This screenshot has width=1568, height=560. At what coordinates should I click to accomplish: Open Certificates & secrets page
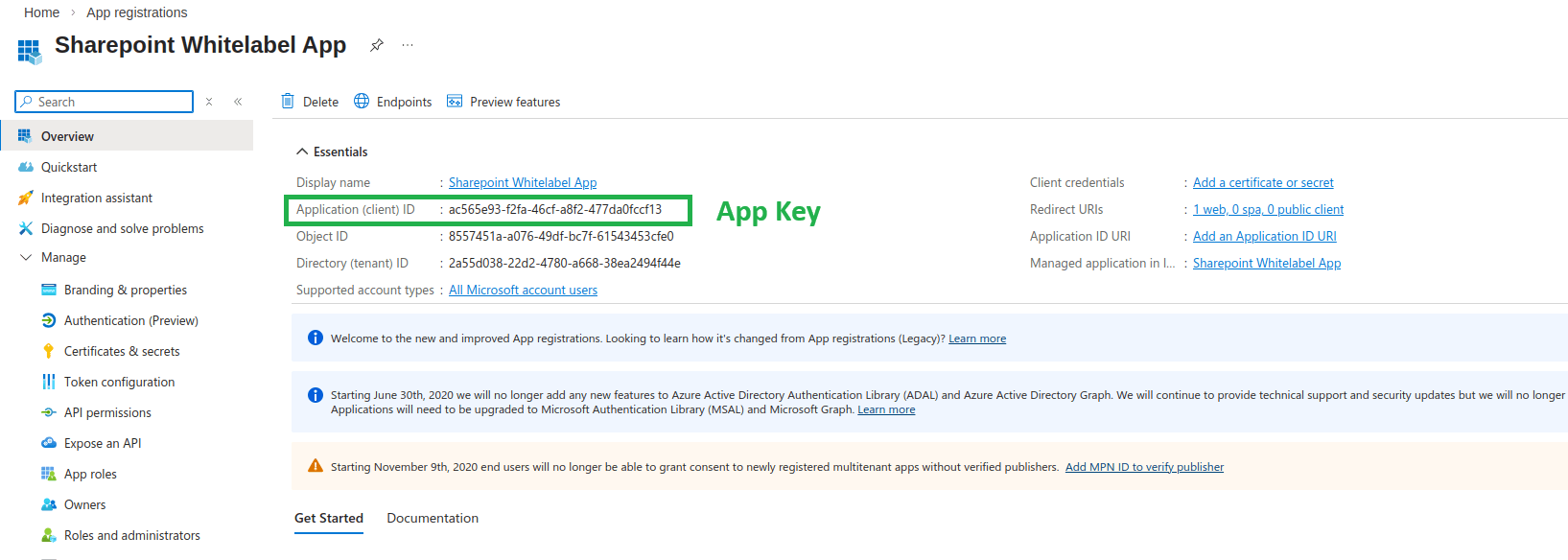[122, 351]
